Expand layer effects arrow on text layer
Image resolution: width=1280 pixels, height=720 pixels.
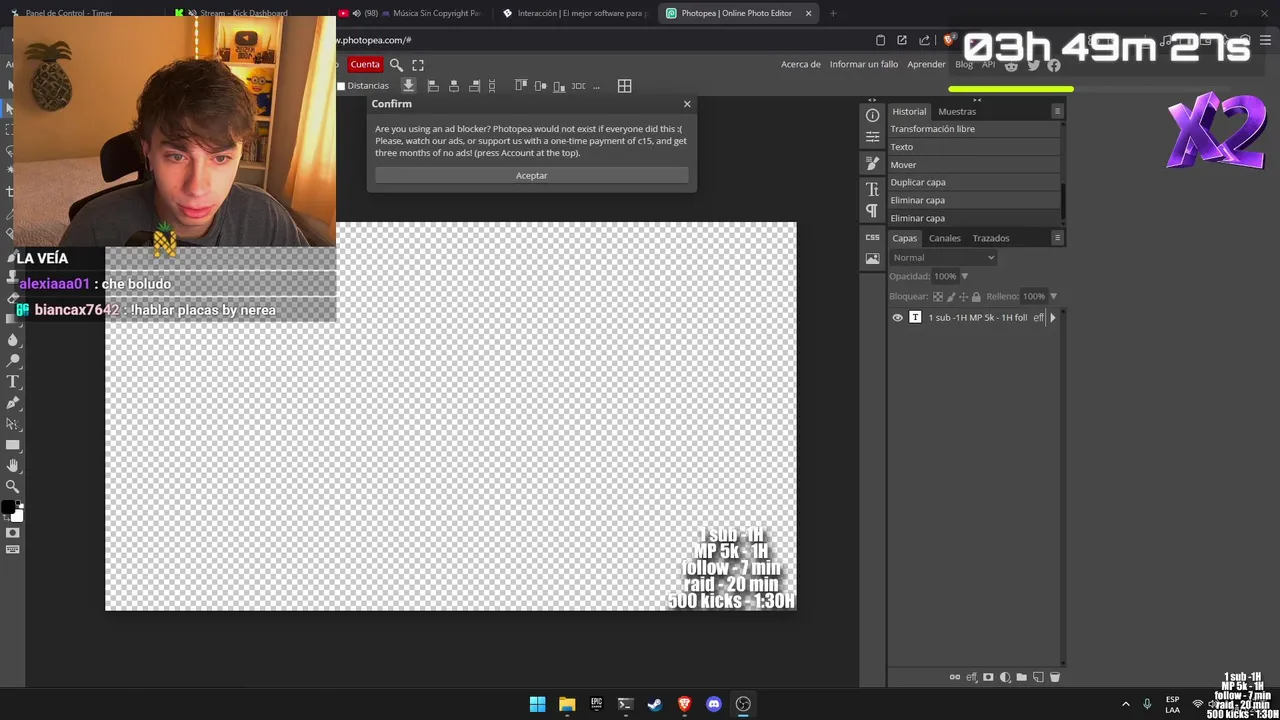coord(1052,317)
